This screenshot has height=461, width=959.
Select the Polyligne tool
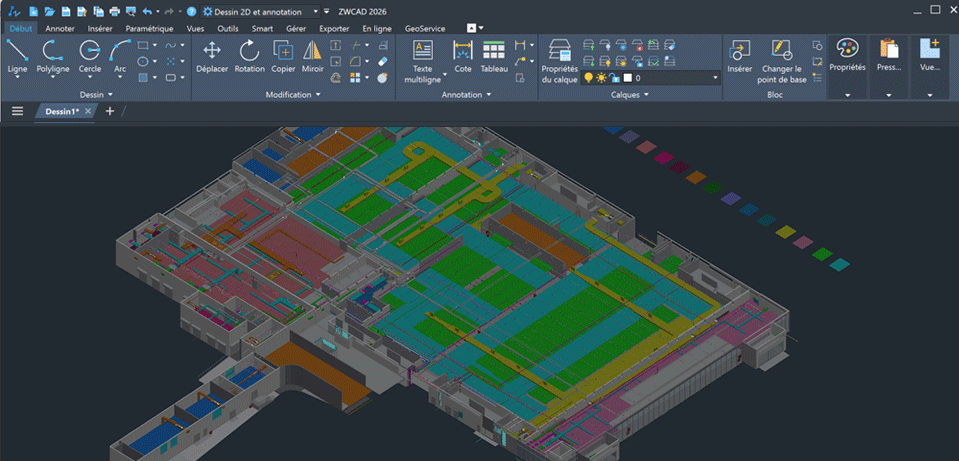click(x=53, y=56)
